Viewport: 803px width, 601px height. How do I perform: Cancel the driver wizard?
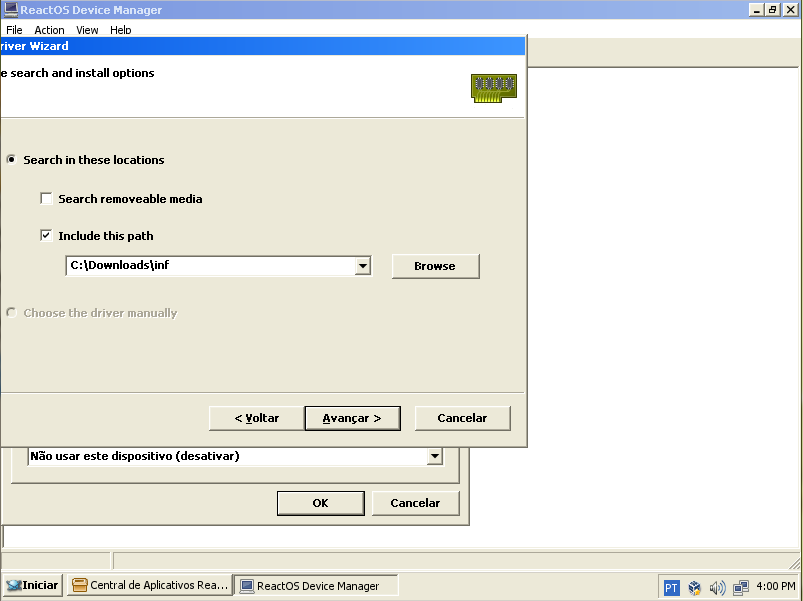click(462, 418)
